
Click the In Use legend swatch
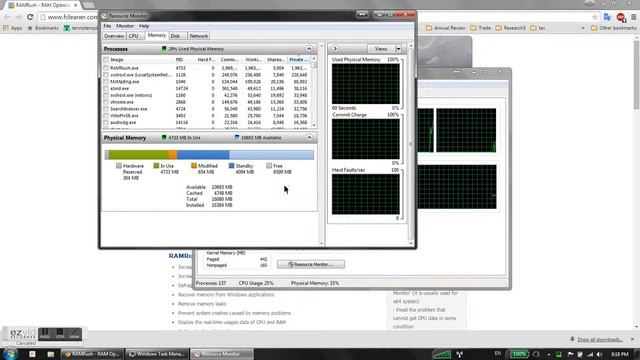pos(156,166)
